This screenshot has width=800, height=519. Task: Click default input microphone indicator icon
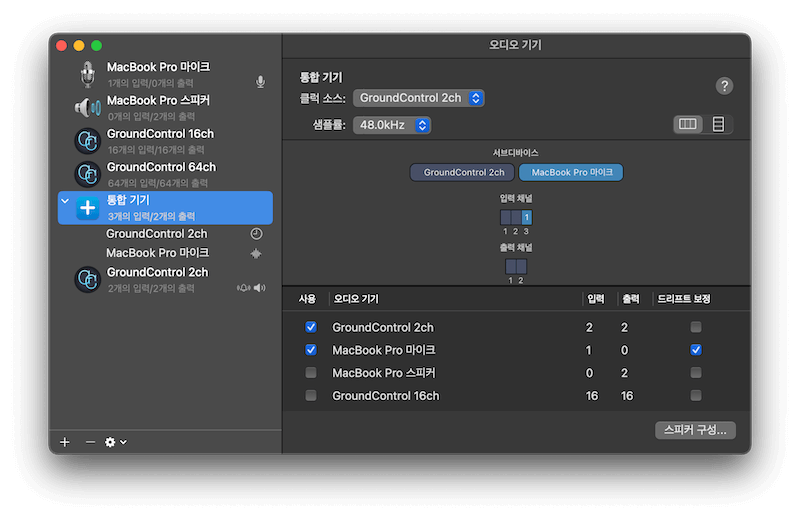pyautogui.click(x=260, y=82)
